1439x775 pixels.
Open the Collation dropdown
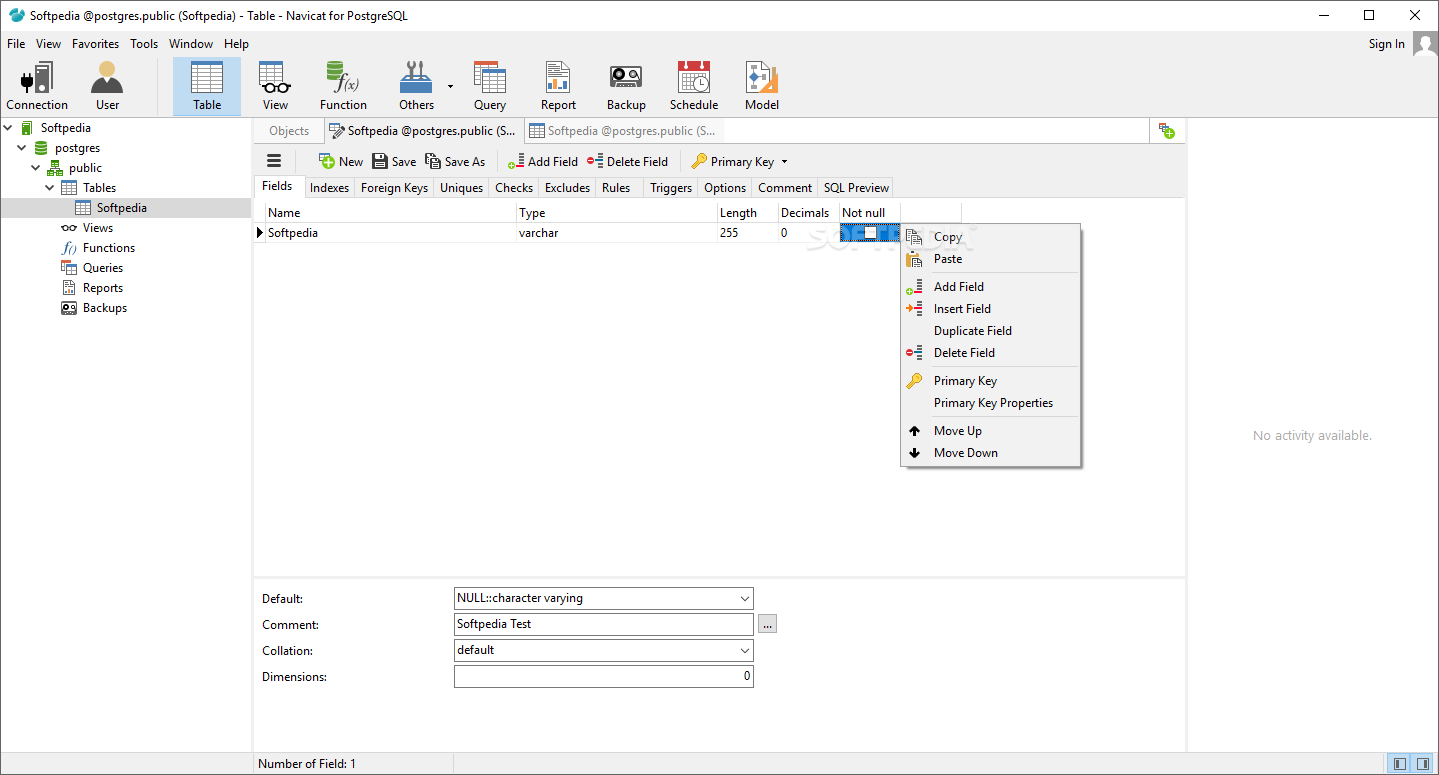tap(744, 651)
